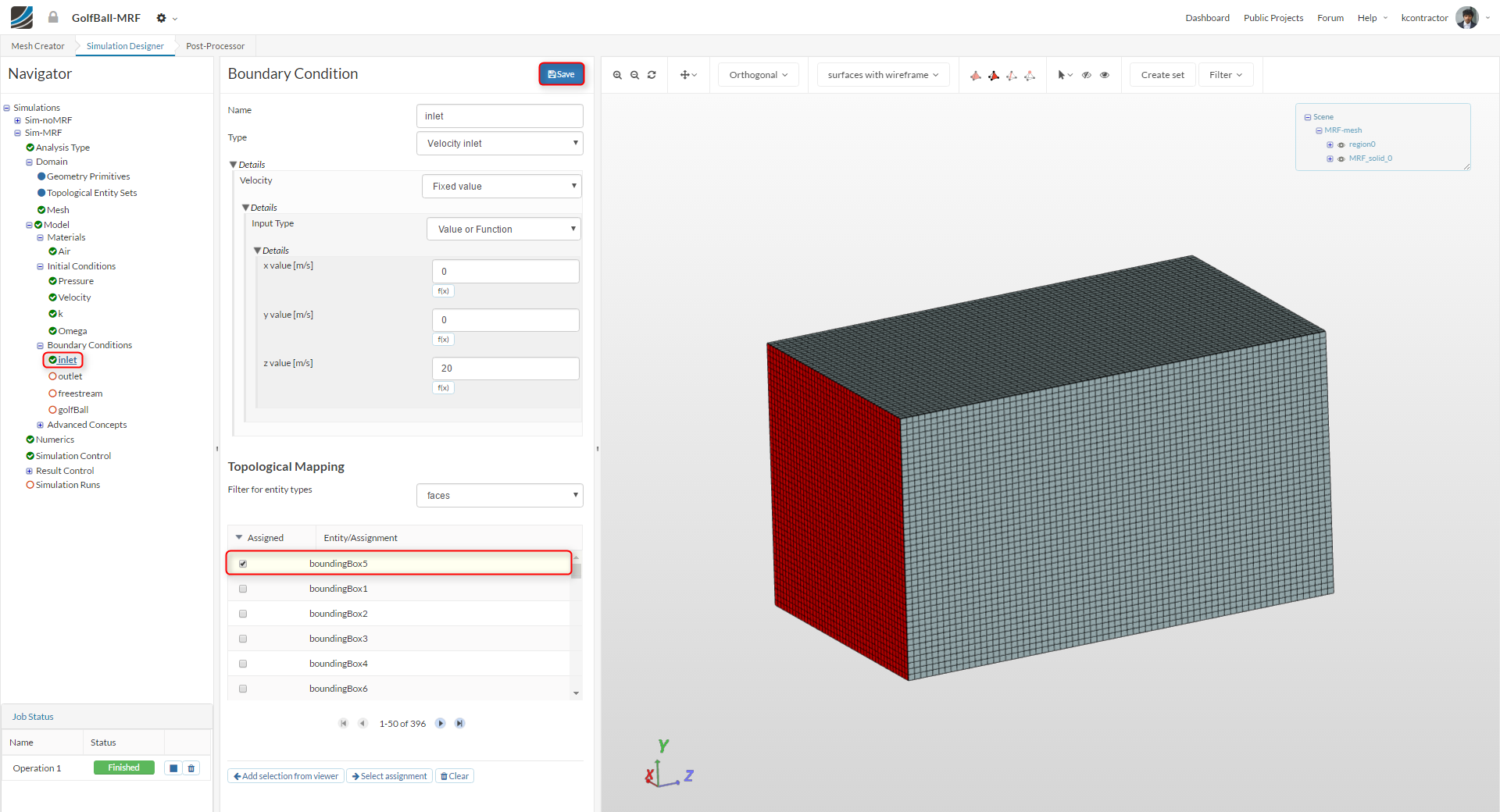1500x812 pixels.
Task: Click the zoom in magnifier icon
Action: click(x=617, y=75)
